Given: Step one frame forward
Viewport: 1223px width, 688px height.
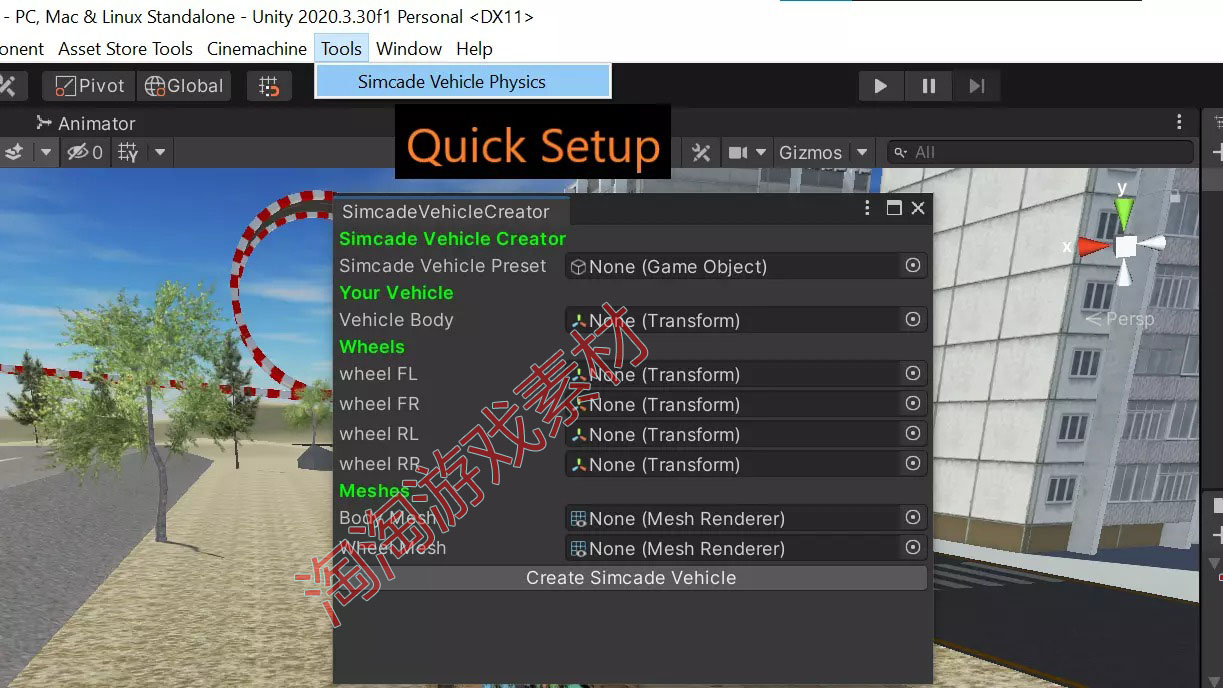Looking at the screenshot, I should coord(977,86).
